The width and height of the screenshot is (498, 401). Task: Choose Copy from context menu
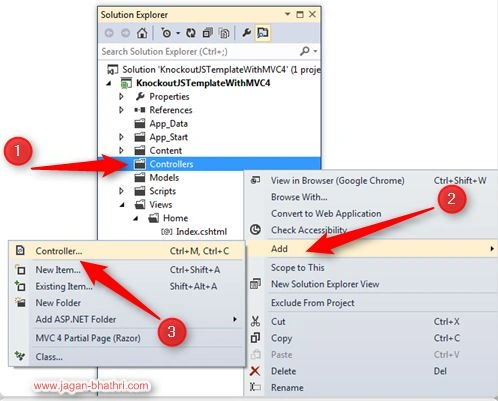[371, 338]
